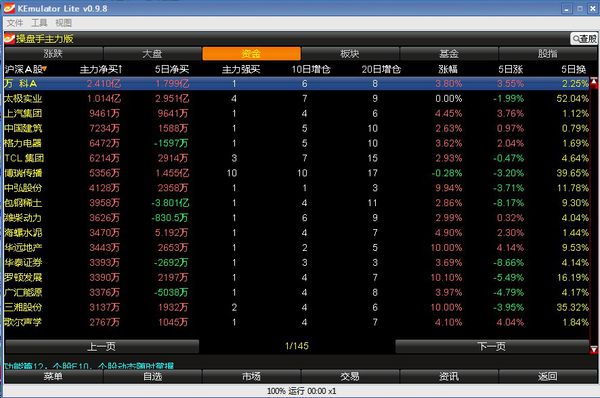The height and width of the screenshot is (398, 600).
Task: Open the 文件 menu
Action: 15,23
